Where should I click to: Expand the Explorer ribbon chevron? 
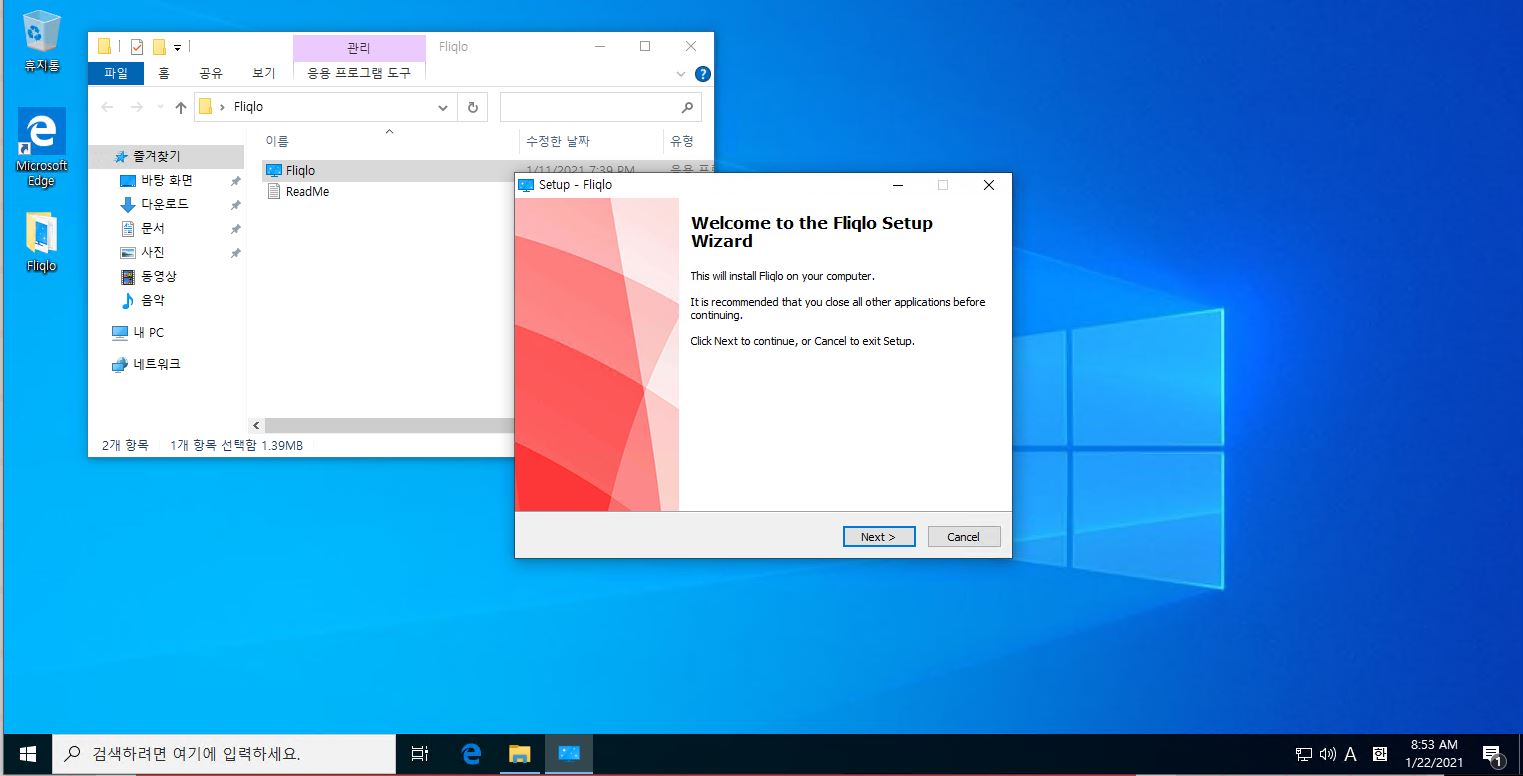click(x=681, y=74)
